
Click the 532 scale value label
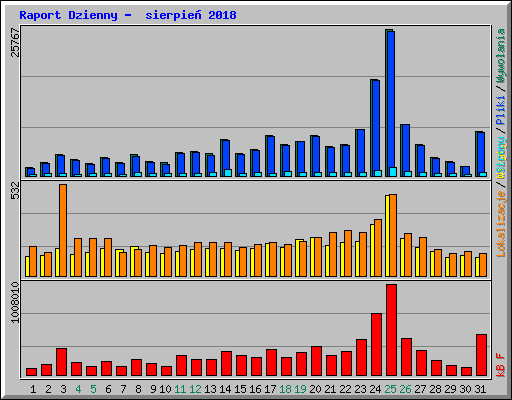15,191
